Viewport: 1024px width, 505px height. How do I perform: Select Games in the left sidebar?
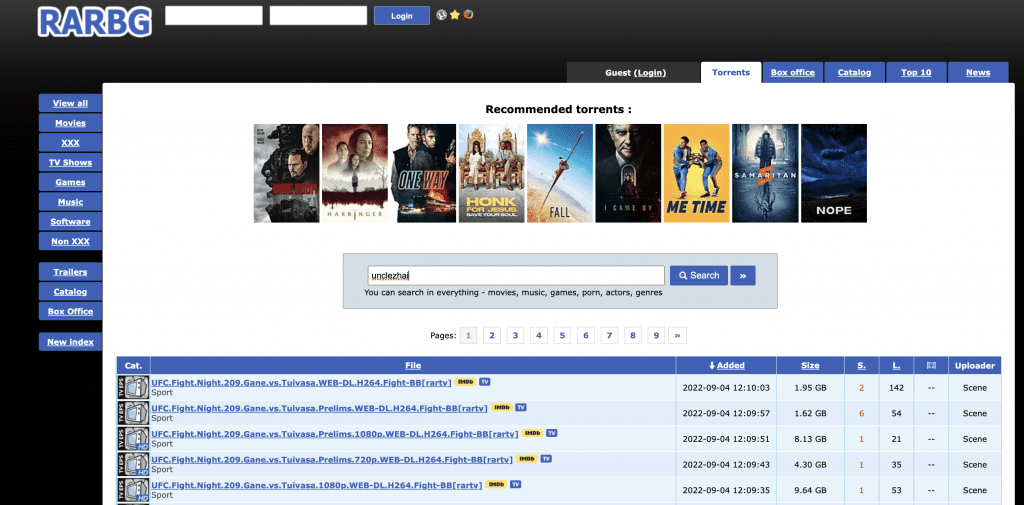click(x=70, y=182)
